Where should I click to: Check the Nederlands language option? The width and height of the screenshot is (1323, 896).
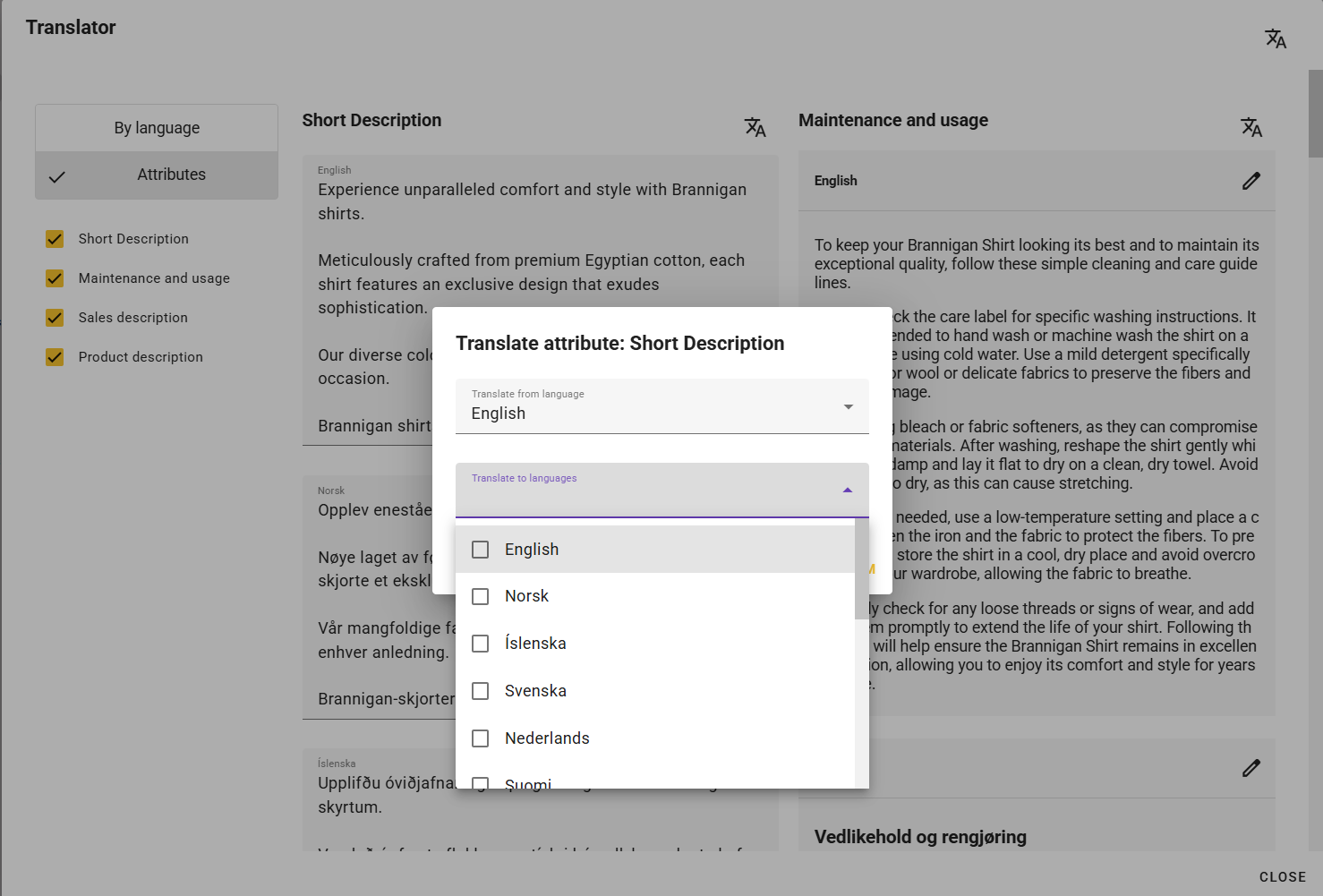pyautogui.click(x=481, y=738)
